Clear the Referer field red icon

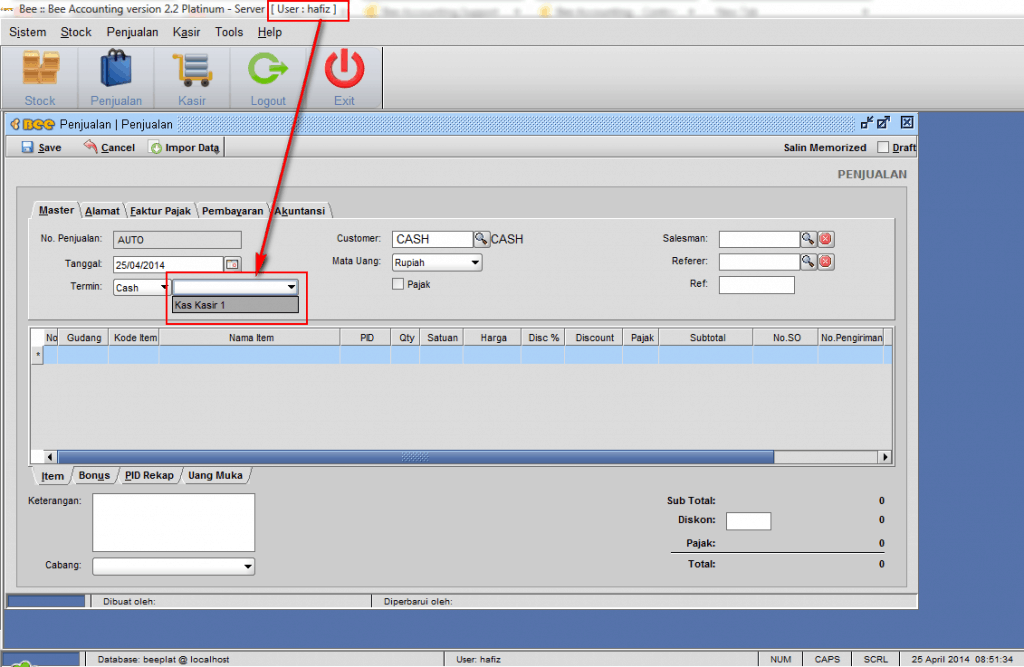pos(825,261)
